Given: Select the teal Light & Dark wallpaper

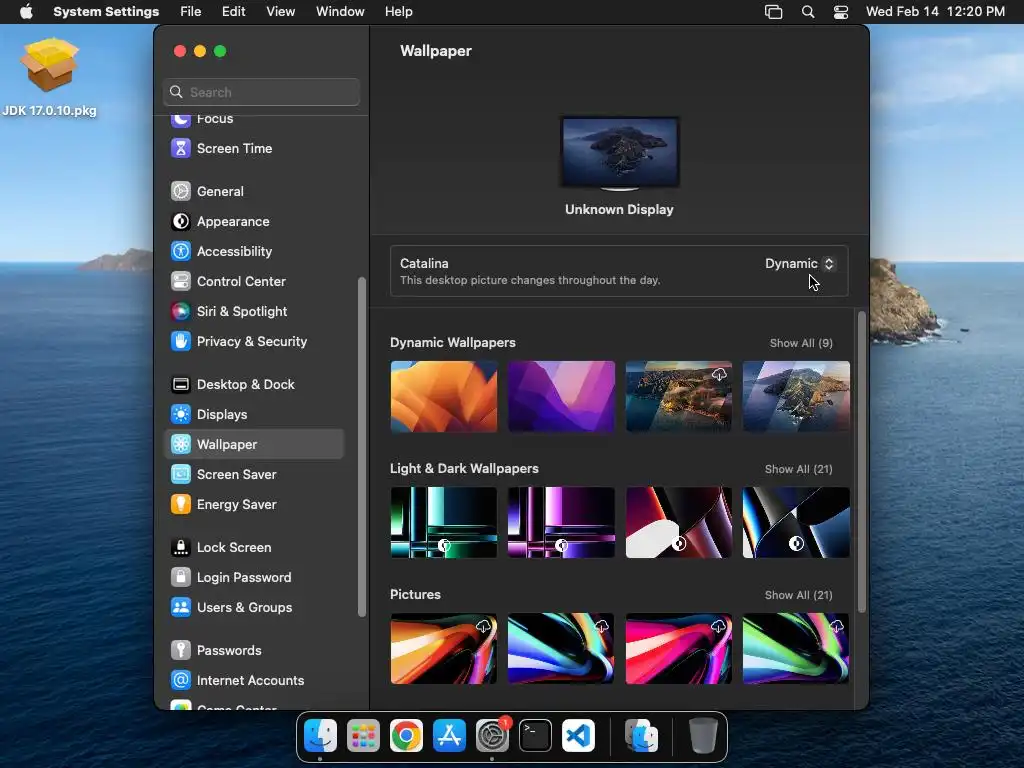Looking at the screenshot, I should pyautogui.click(x=444, y=522).
